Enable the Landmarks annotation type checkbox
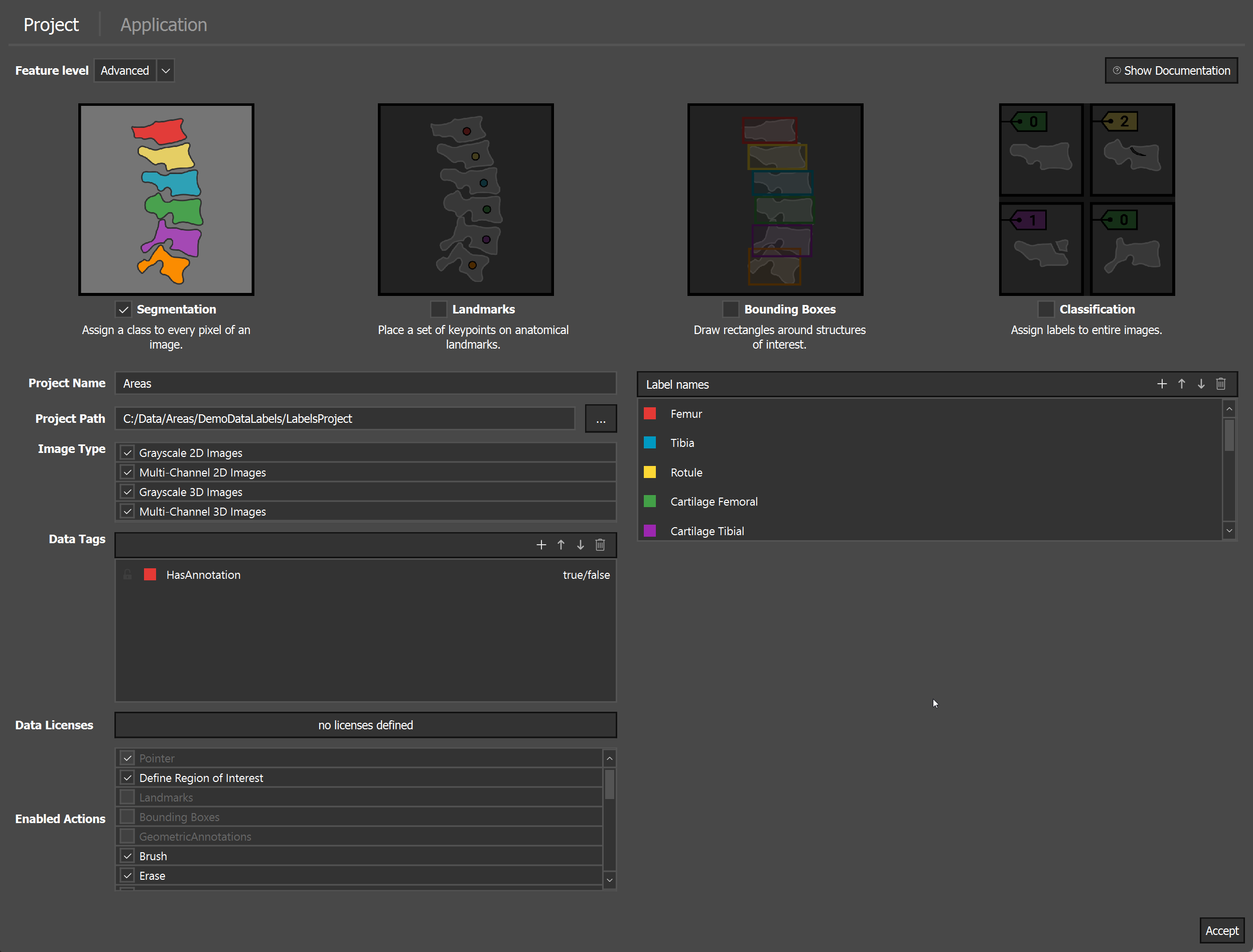Viewport: 1253px width, 952px height. click(x=439, y=309)
